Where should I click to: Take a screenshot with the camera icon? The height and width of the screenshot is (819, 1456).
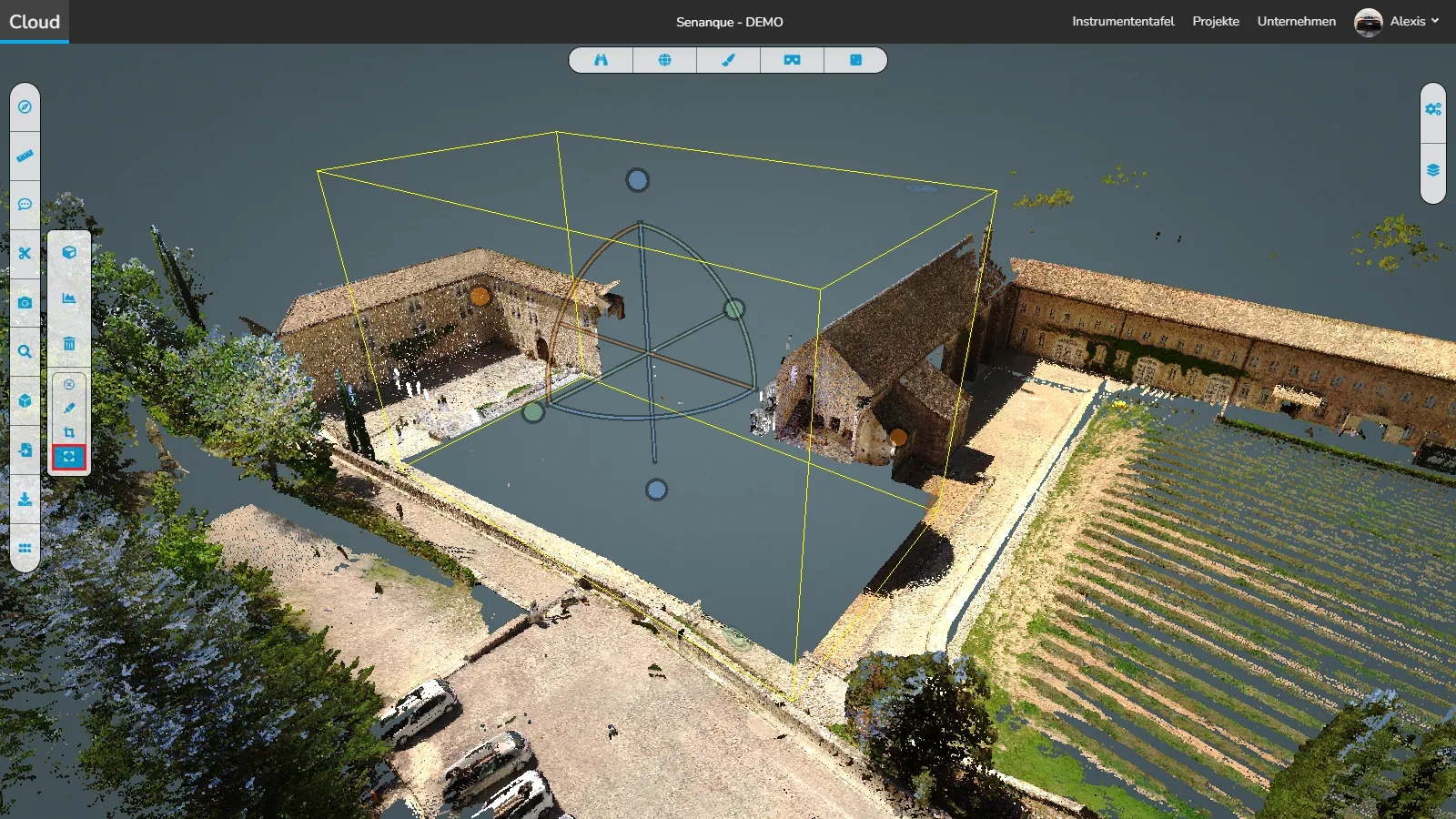(25, 303)
